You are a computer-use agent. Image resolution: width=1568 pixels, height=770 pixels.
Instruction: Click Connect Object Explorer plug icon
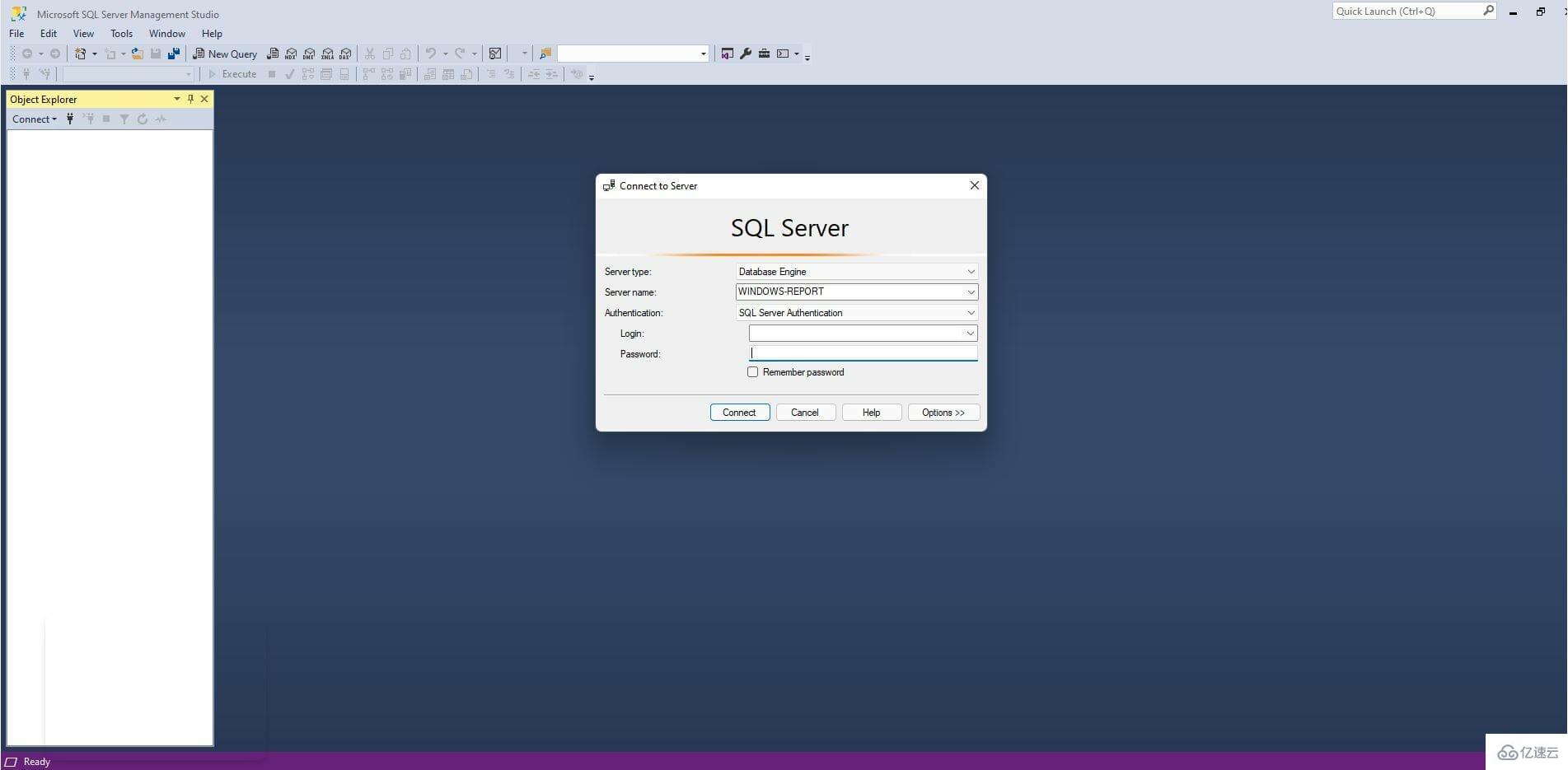click(x=70, y=119)
